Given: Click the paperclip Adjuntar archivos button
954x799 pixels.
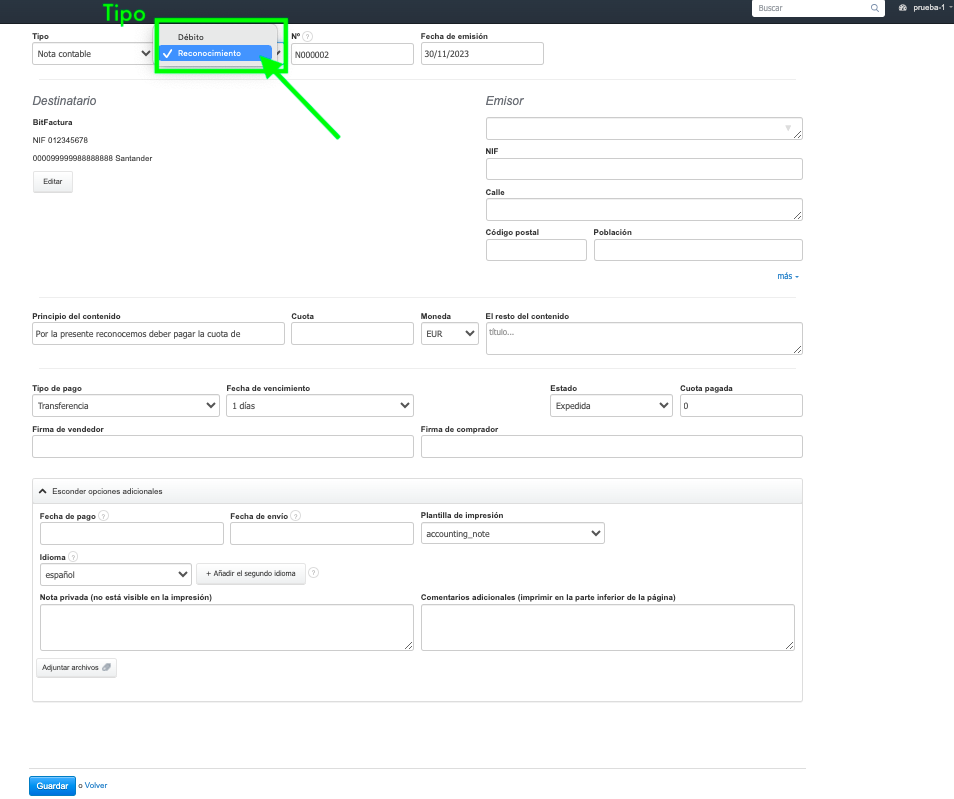Looking at the screenshot, I should (76, 667).
